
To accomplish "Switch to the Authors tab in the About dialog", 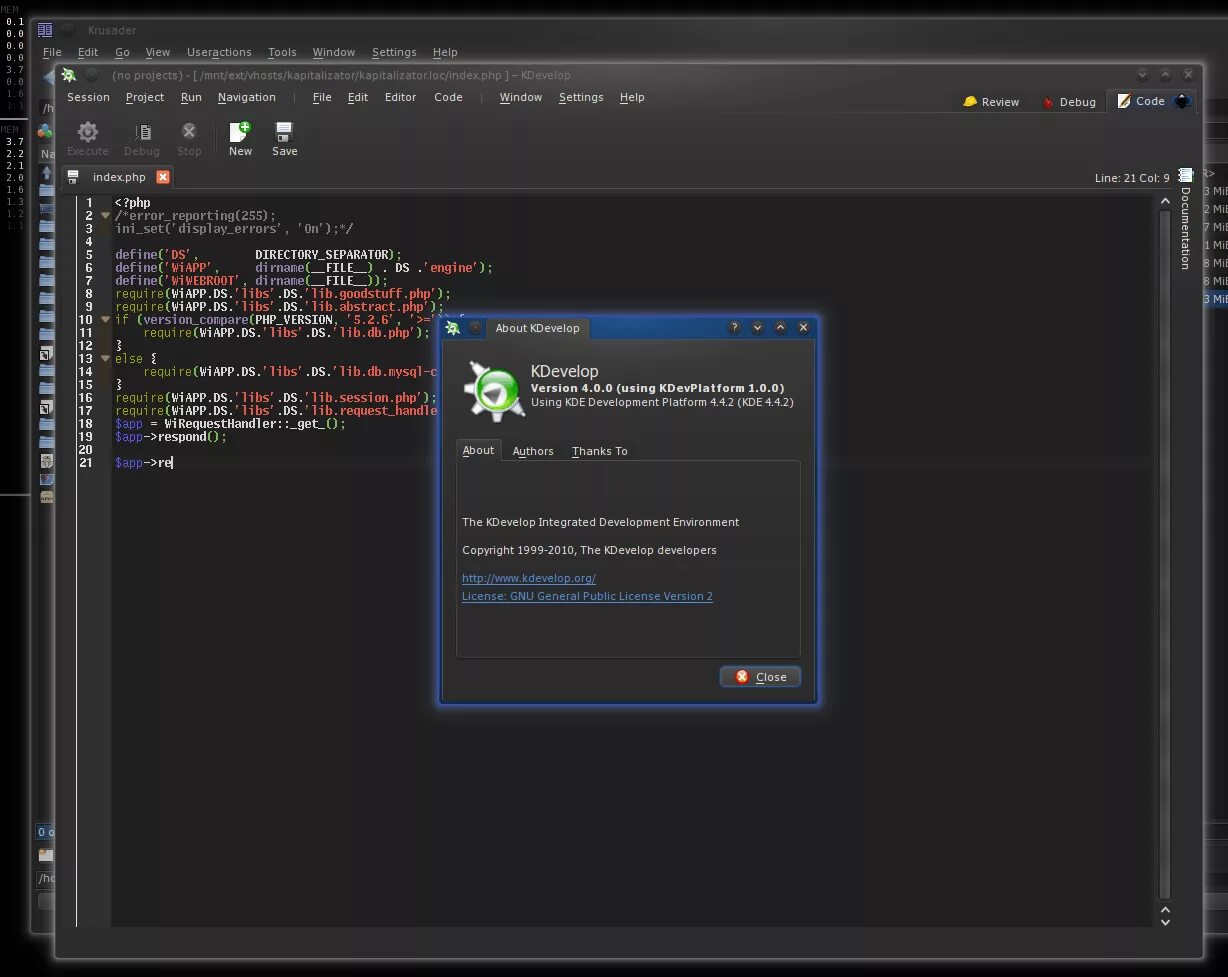I will pyautogui.click(x=533, y=451).
